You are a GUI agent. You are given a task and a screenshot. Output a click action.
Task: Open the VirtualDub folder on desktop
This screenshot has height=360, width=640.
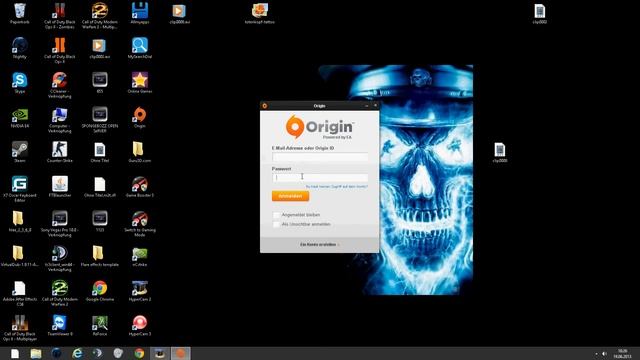[x=20, y=256]
